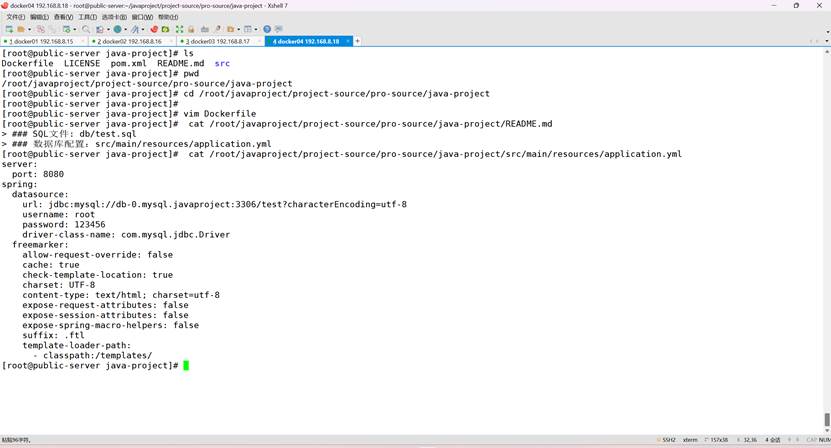Click the 4 会话 sessions status entry
The height and width of the screenshot is (448, 831).
point(773,440)
